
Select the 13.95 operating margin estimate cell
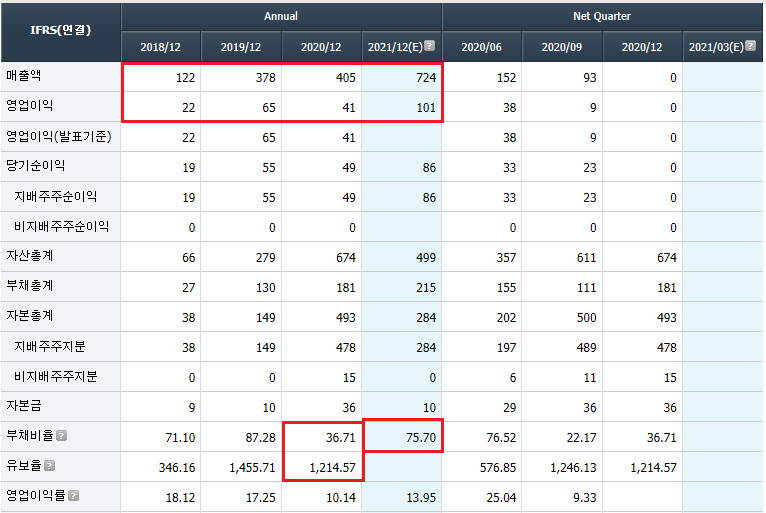402,497
